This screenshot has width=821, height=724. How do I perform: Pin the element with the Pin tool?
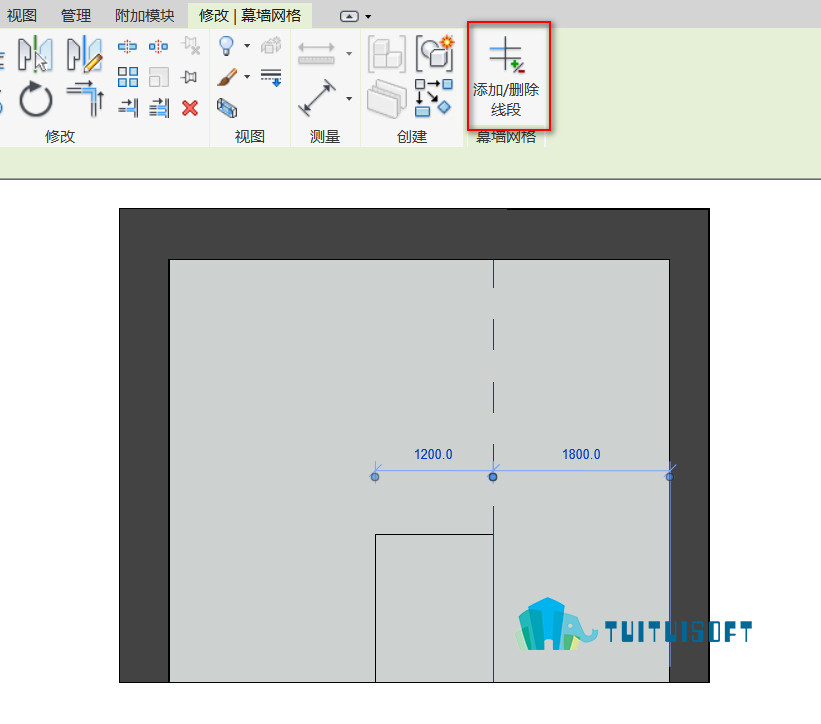[189, 77]
